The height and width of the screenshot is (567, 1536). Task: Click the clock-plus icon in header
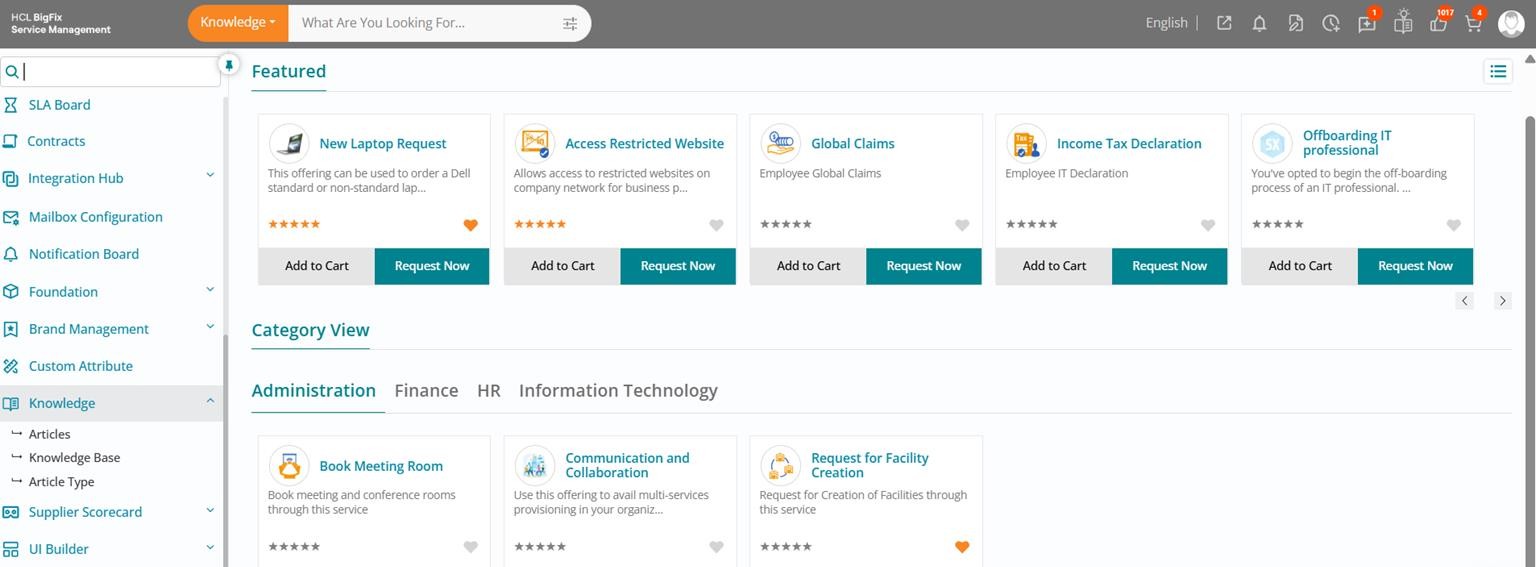pyautogui.click(x=1330, y=23)
